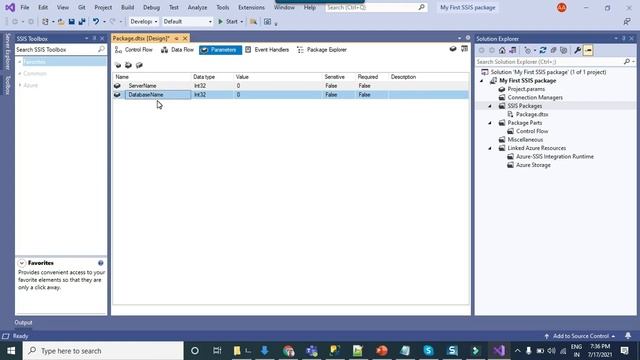Click the SSIS Toolbox icon at designer top right
Image resolution: width=640 pixels, height=360 pixels.
pyautogui.click(x=464, y=49)
